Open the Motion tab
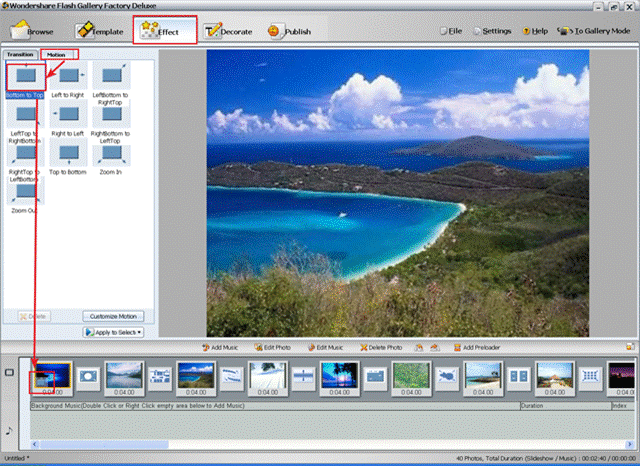This screenshot has width=640, height=466. [57, 54]
